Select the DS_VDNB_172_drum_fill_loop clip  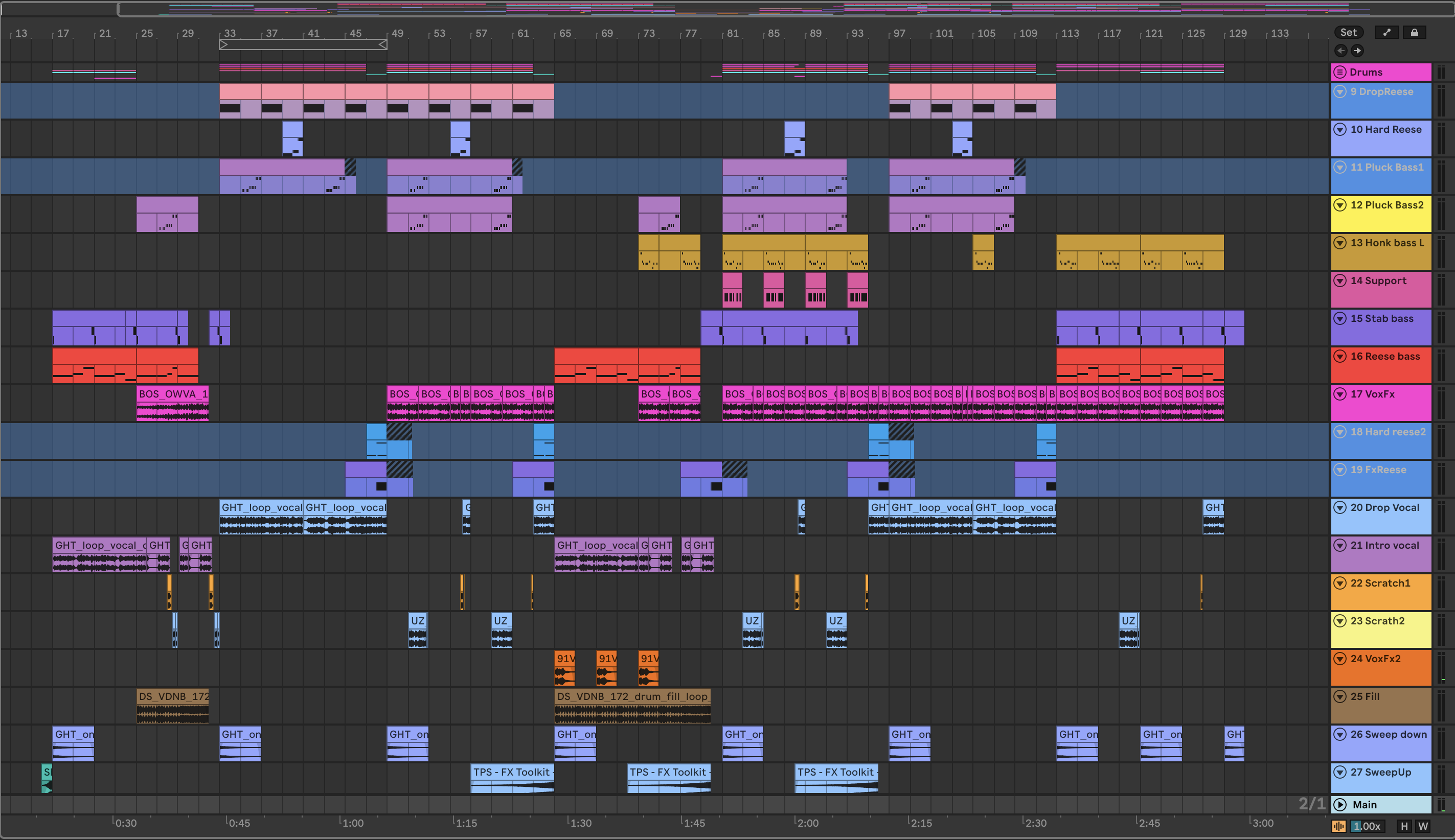pyautogui.click(x=632, y=696)
